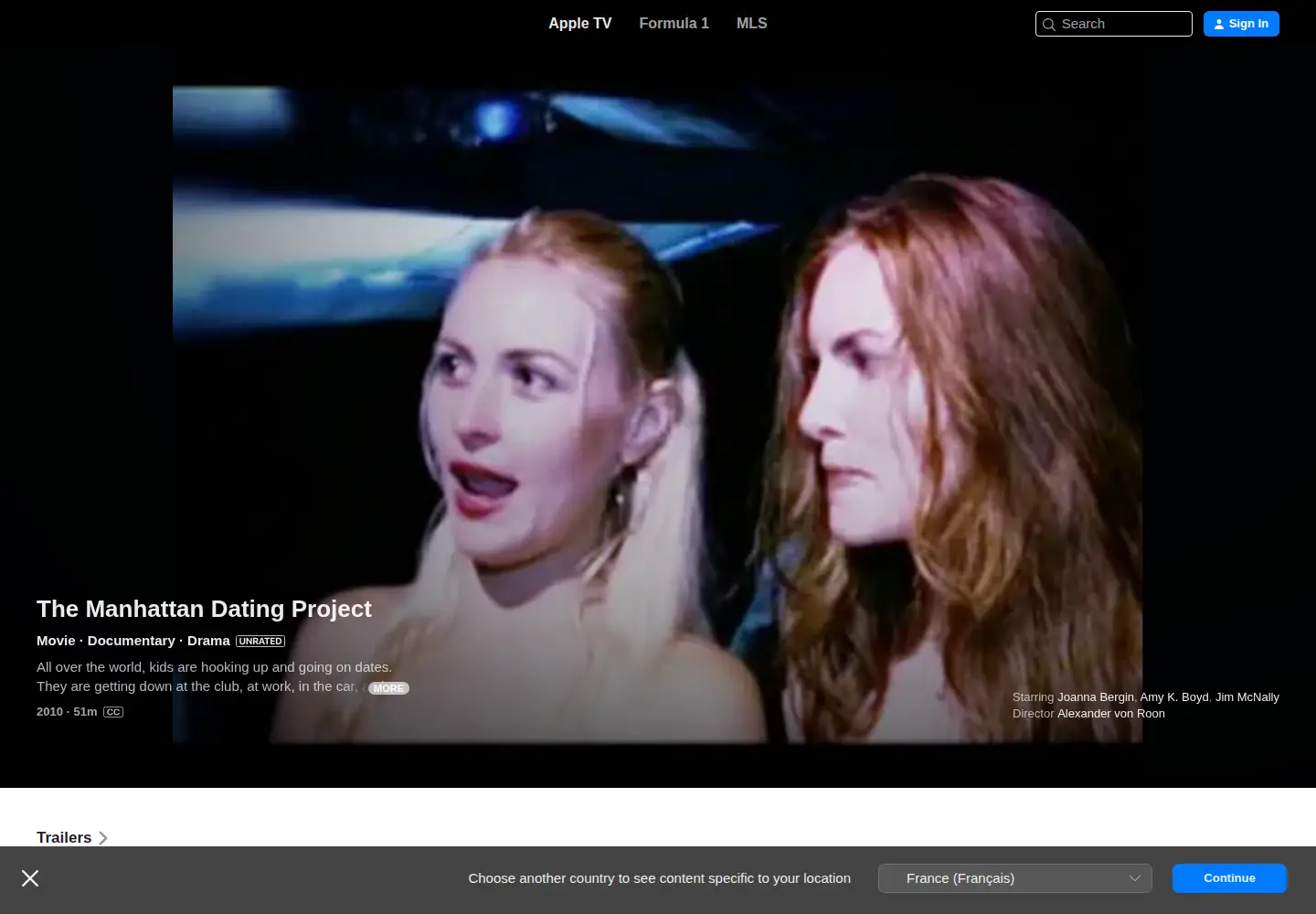Screen dimensions: 1316x914
Task: Dismiss the country banner with X
Action: click(30, 878)
